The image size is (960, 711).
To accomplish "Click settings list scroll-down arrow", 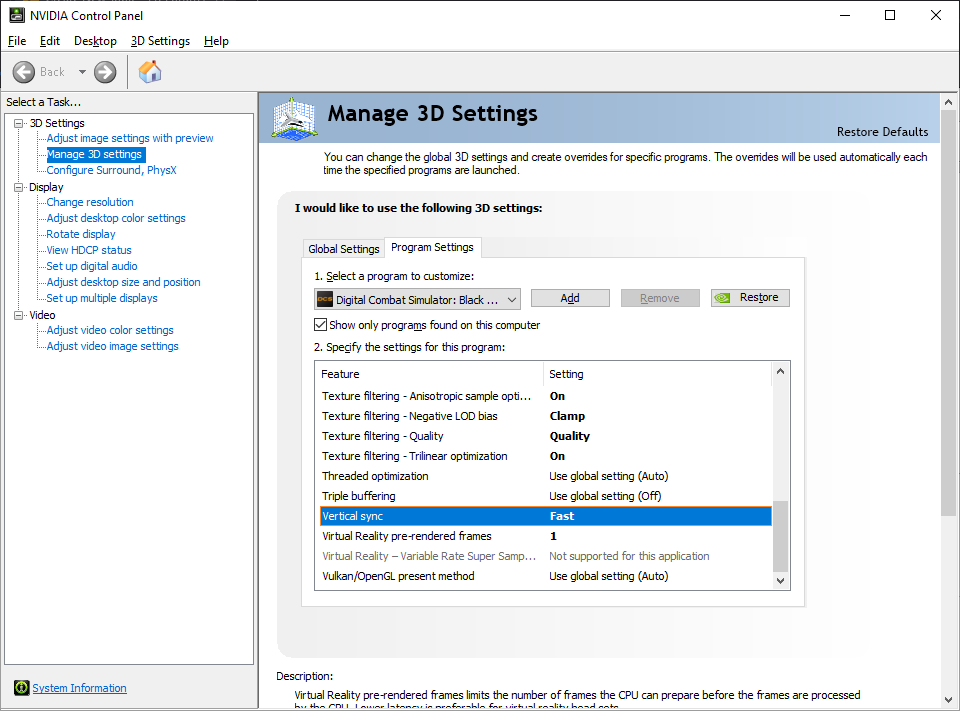I will click(x=780, y=581).
